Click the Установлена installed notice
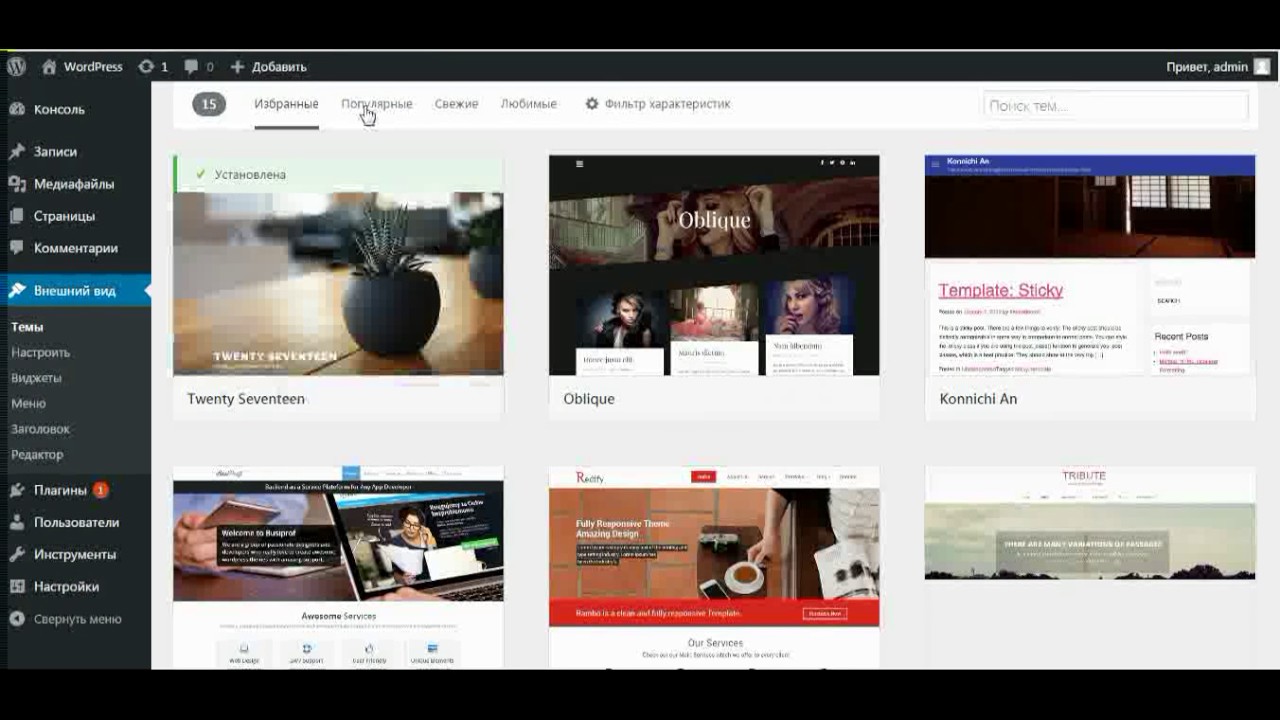Viewport: 1280px width, 720px height. (338, 174)
